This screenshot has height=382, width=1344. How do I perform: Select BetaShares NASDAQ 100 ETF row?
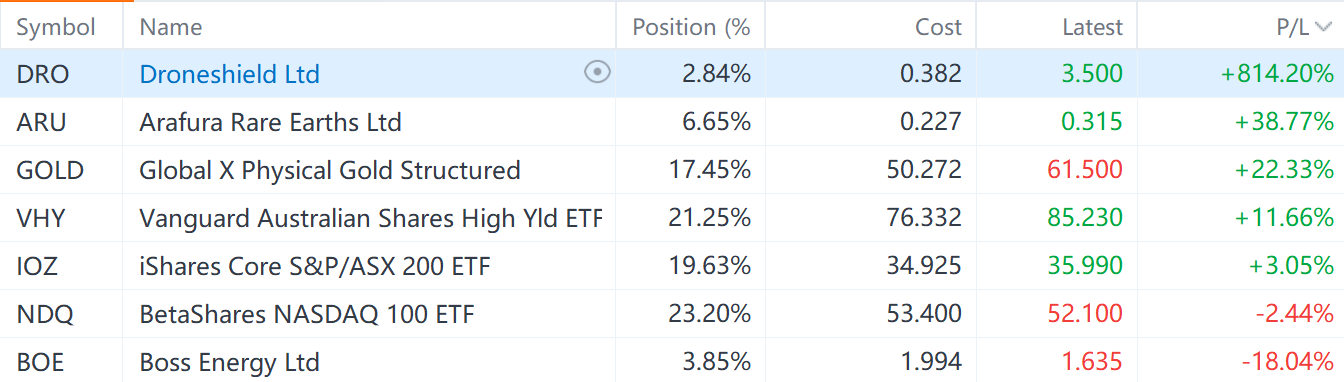coord(672,314)
